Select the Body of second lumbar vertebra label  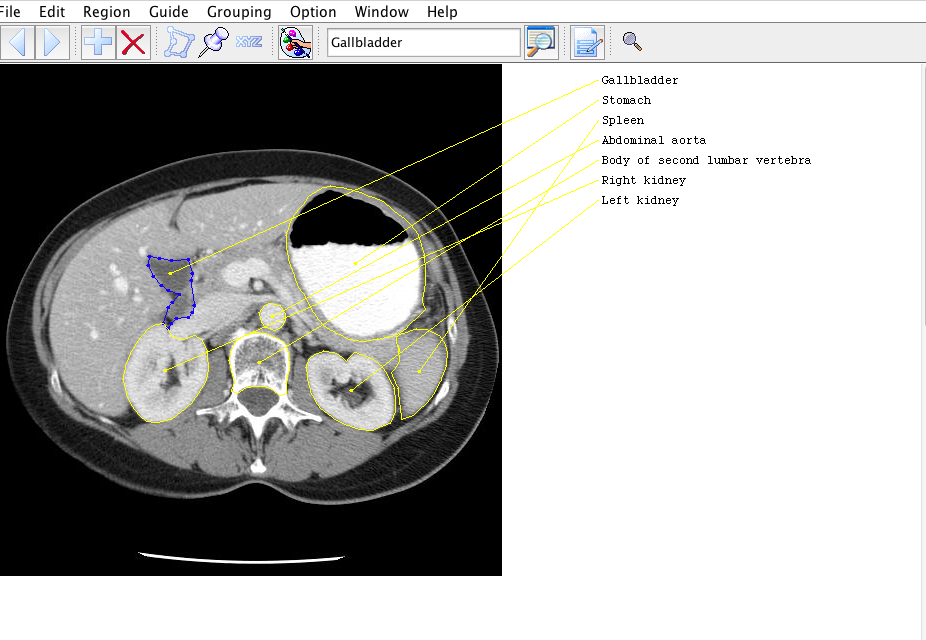point(706,161)
